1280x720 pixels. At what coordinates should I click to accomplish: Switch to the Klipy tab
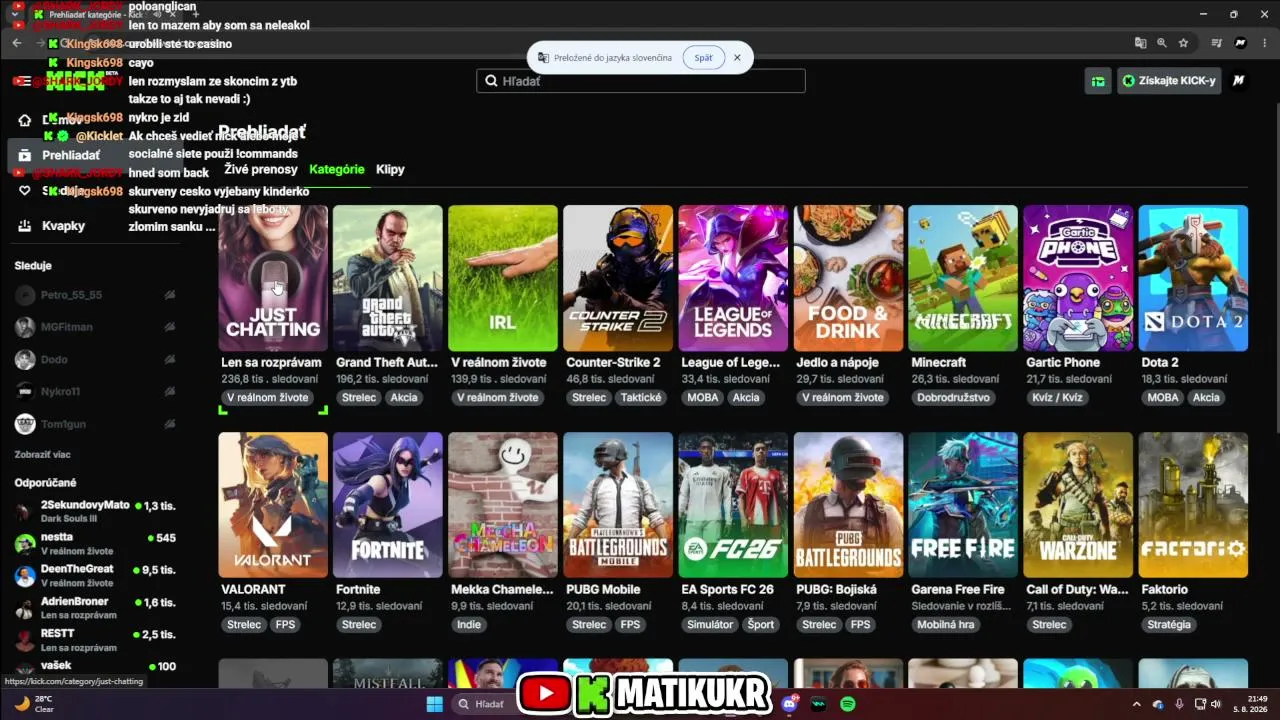click(390, 169)
